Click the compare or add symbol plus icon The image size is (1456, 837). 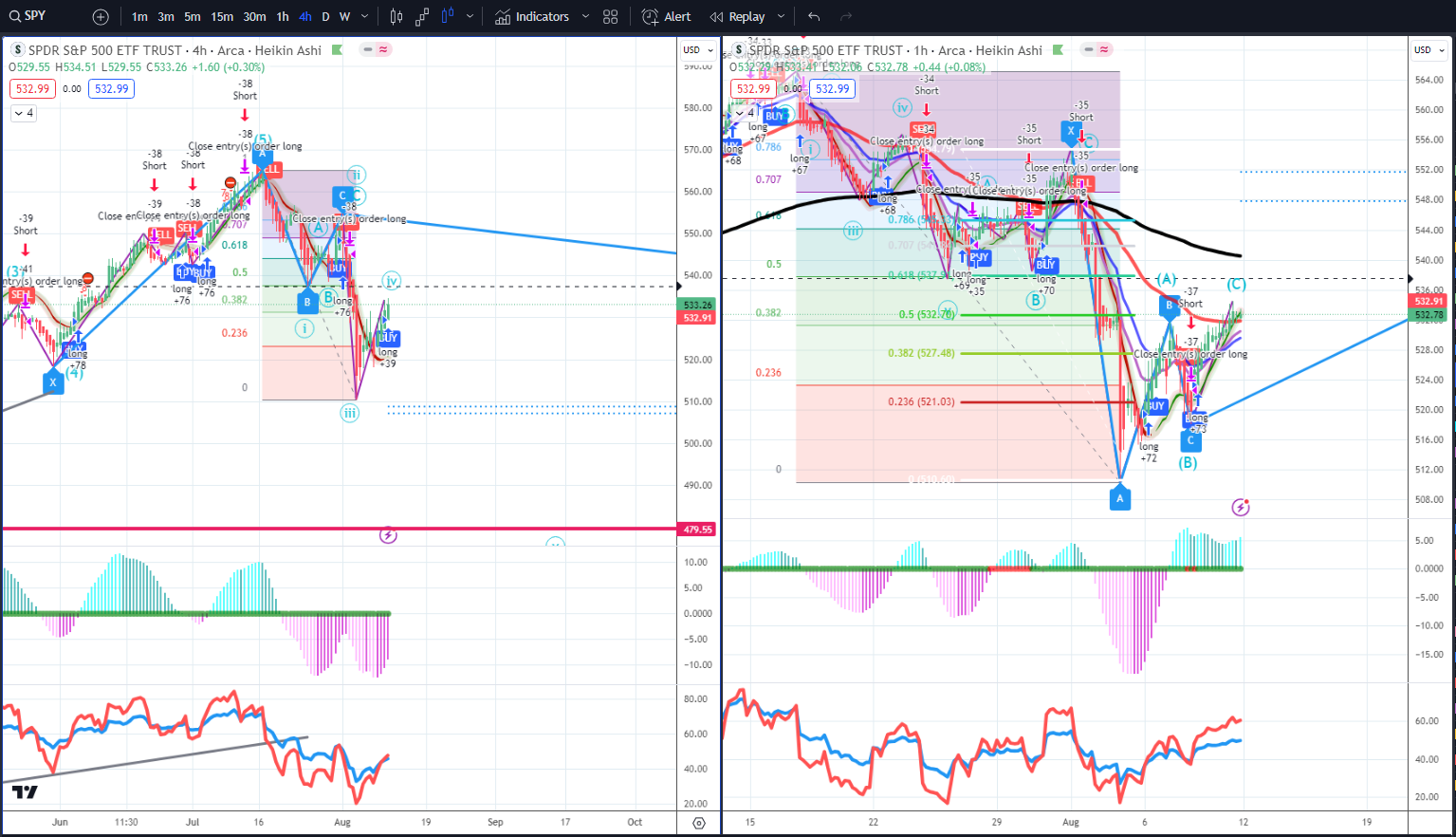point(101,17)
